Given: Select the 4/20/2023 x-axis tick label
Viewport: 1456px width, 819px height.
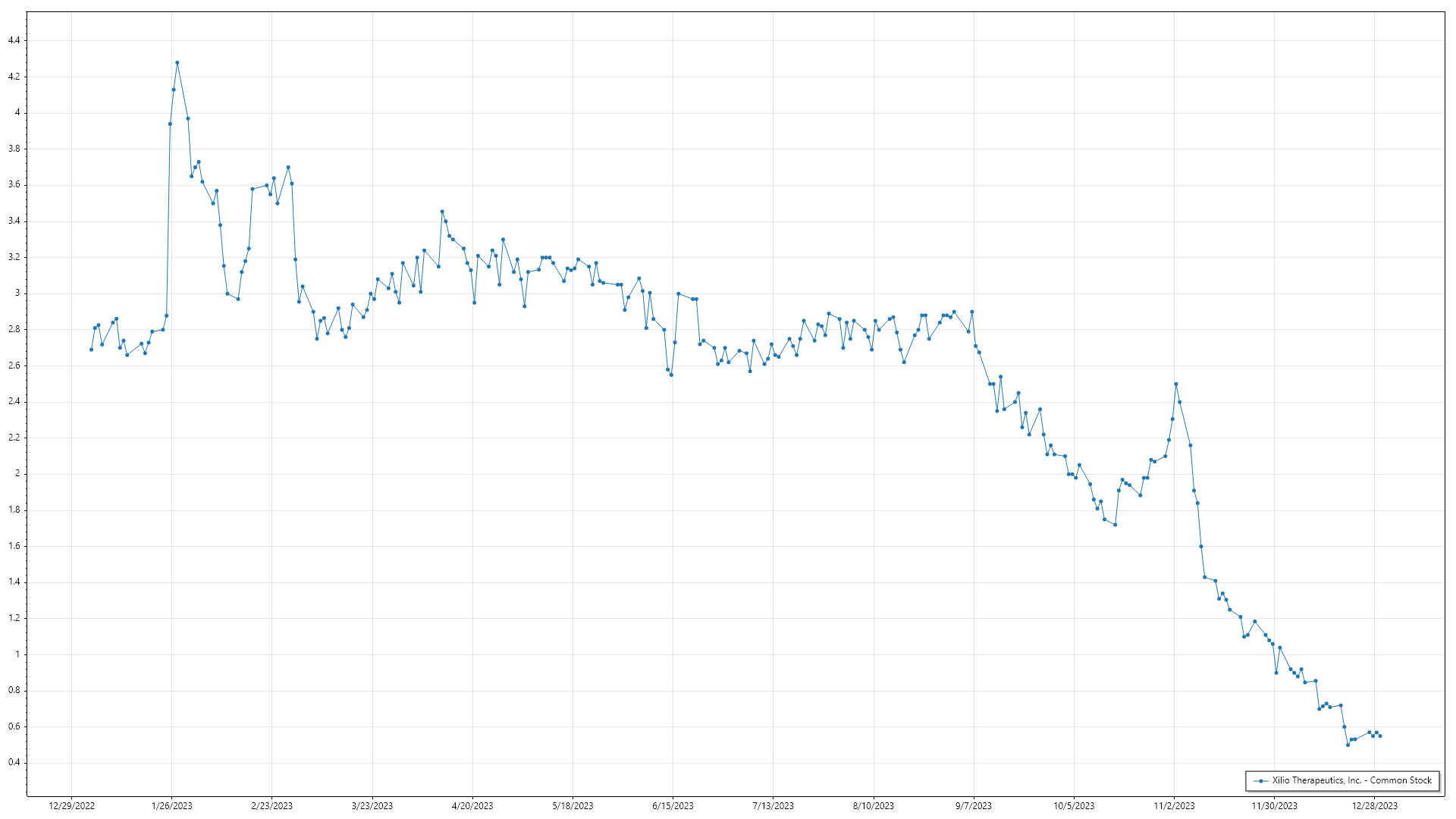Looking at the screenshot, I should [x=472, y=806].
